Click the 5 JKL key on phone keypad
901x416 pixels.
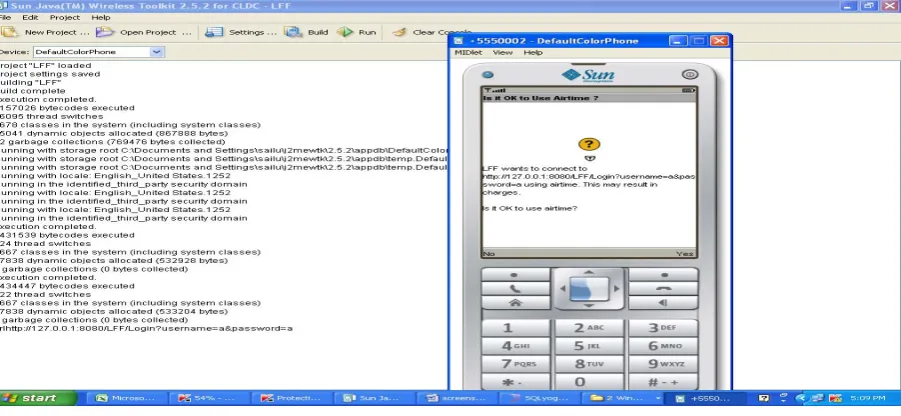(589, 346)
